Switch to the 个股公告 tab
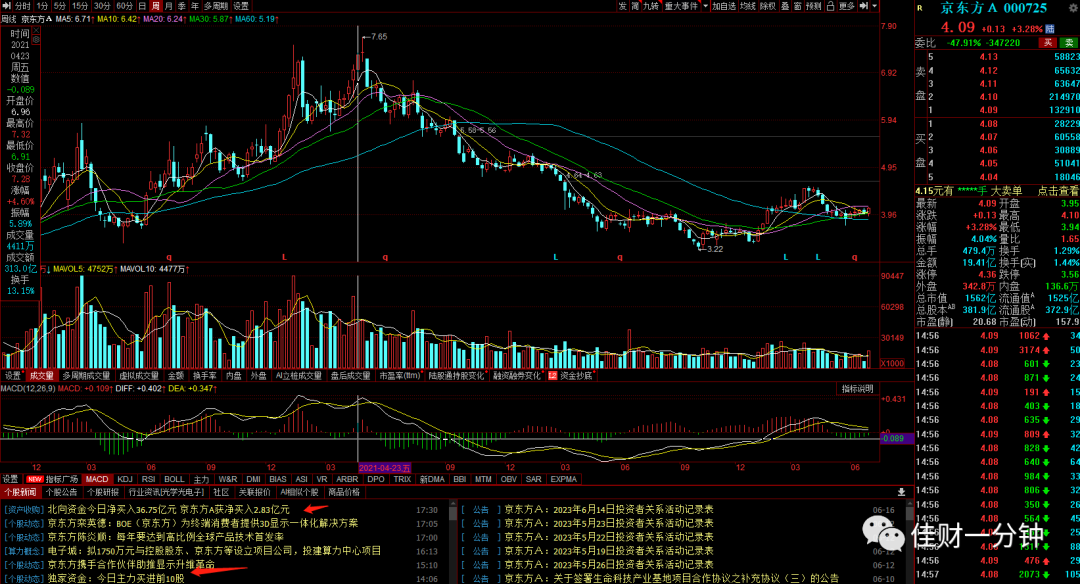Screen dimensions: 1080x584 point(61,492)
